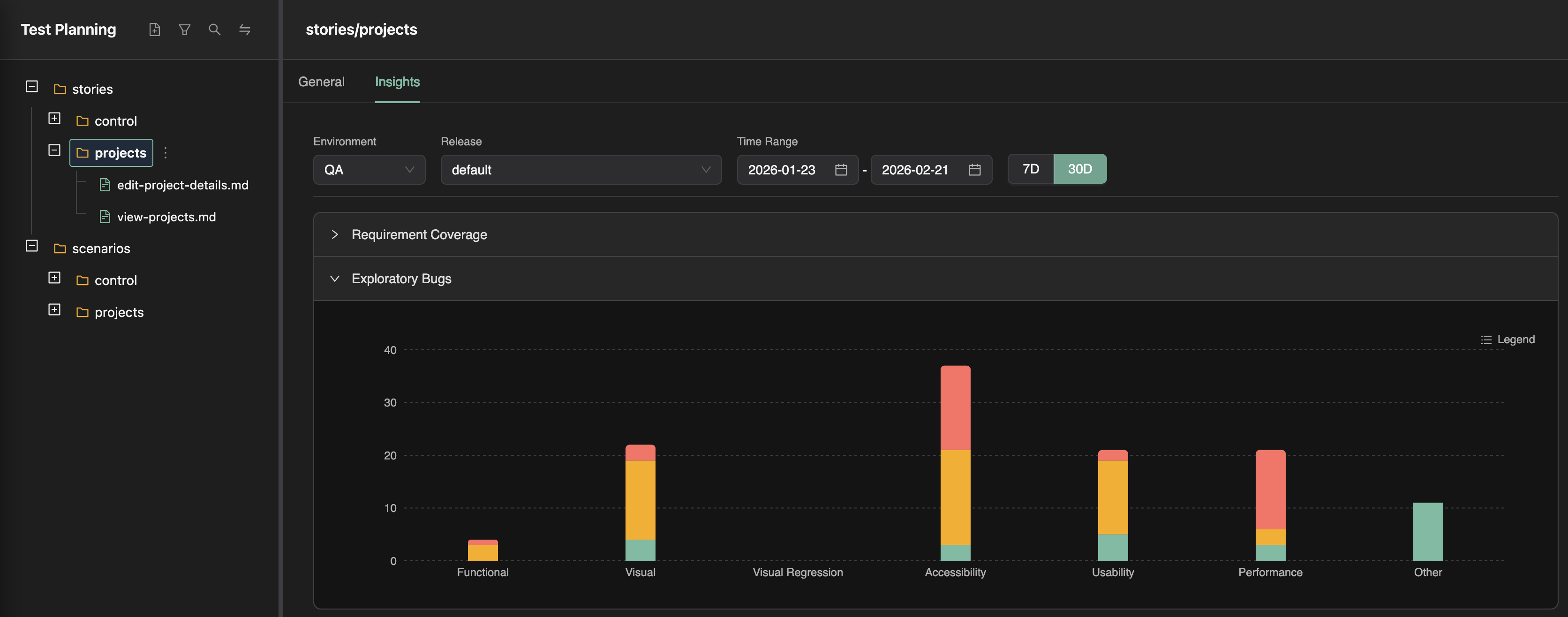Open the Environment dropdown showing QA
1568x617 pixels.
point(369,170)
